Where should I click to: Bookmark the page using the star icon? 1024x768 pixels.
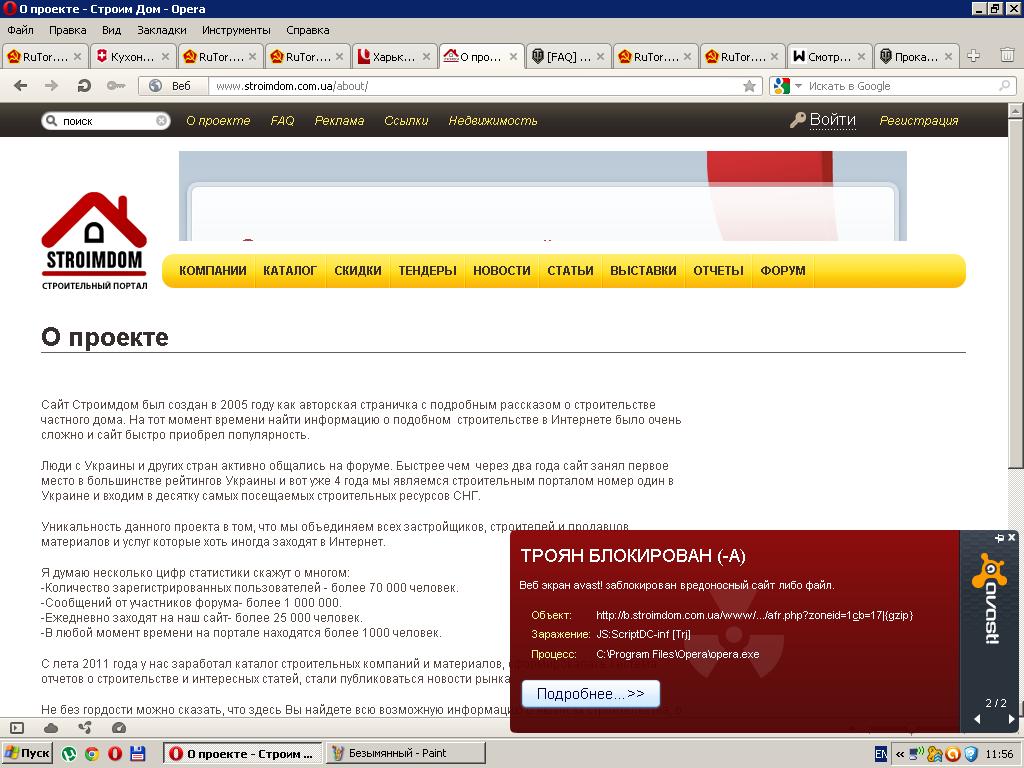click(x=750, y=86)
